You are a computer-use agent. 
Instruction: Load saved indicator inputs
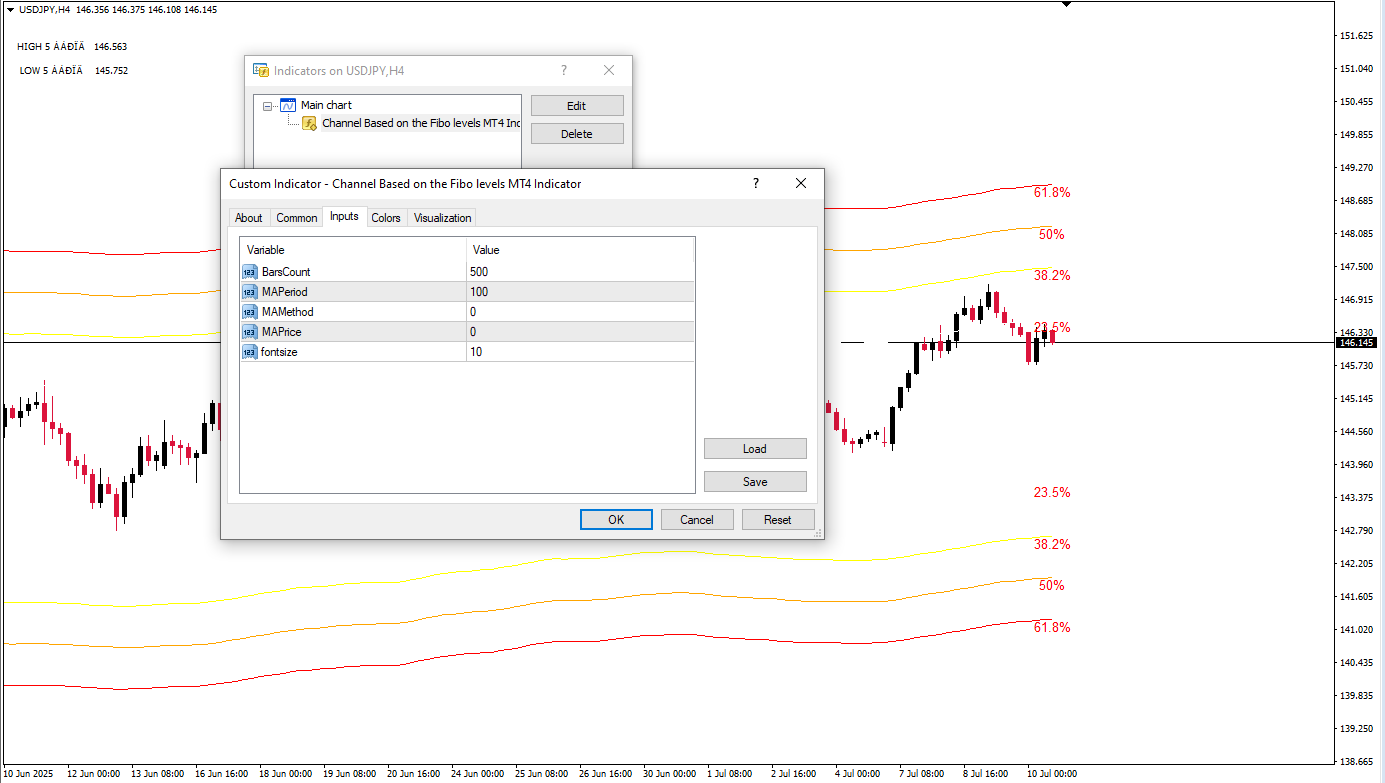tap(755, 449)
